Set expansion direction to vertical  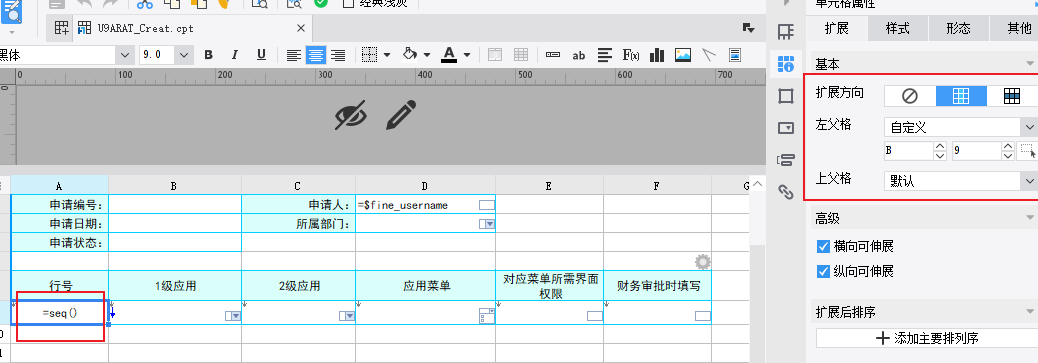pos(961,96)
